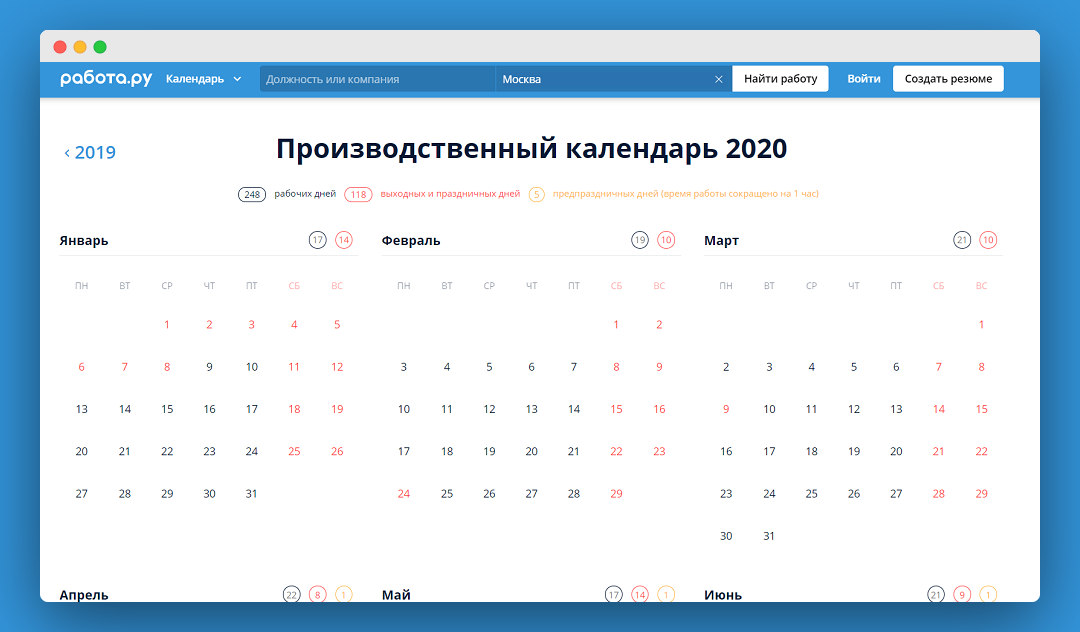
Task: Select January 31 in the calendar
Action: (251, 494)
